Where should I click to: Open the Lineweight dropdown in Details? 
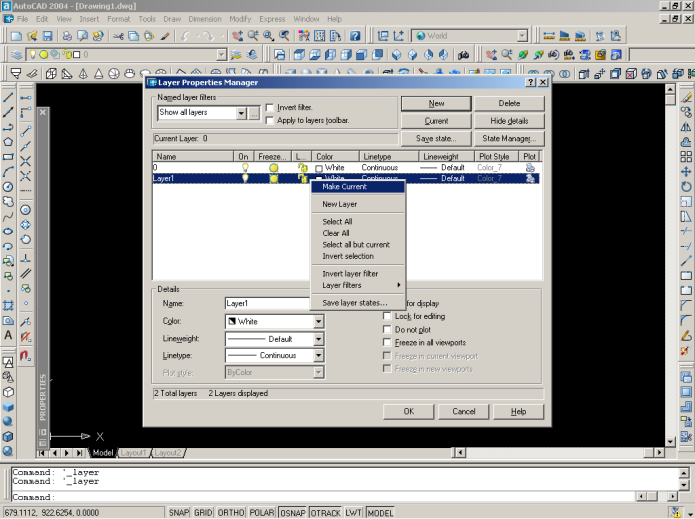[318, 339]
